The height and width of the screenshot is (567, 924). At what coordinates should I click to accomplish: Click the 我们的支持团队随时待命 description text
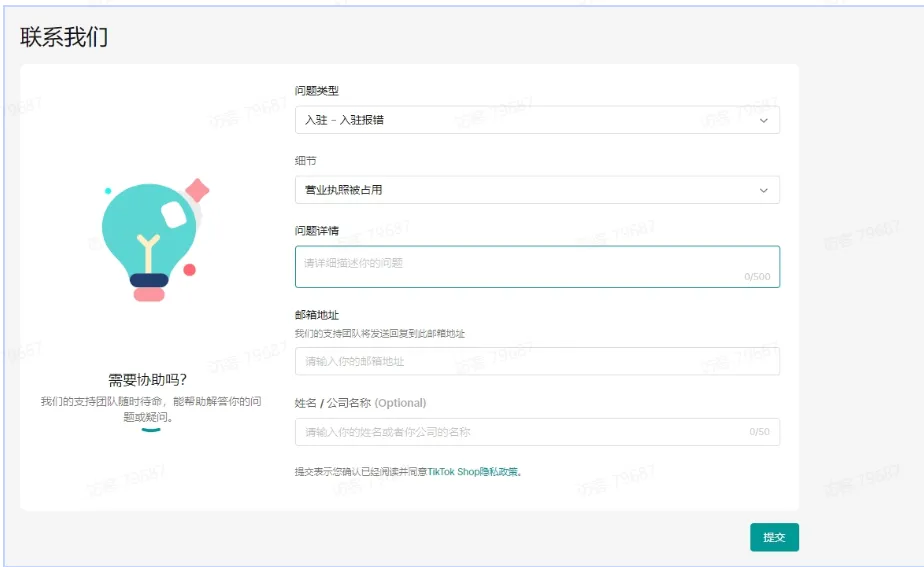(151, 409)
